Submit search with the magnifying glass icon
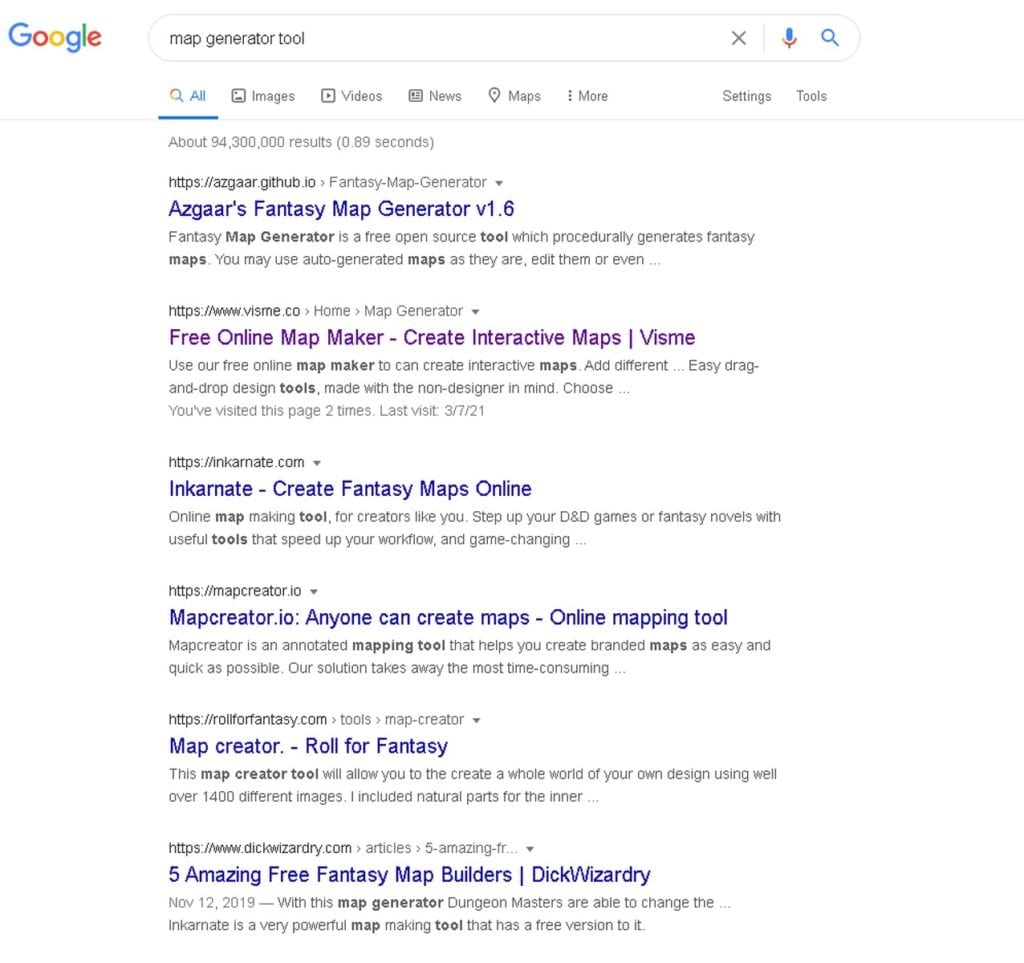The image size is (1024, 963). point(829,37)
